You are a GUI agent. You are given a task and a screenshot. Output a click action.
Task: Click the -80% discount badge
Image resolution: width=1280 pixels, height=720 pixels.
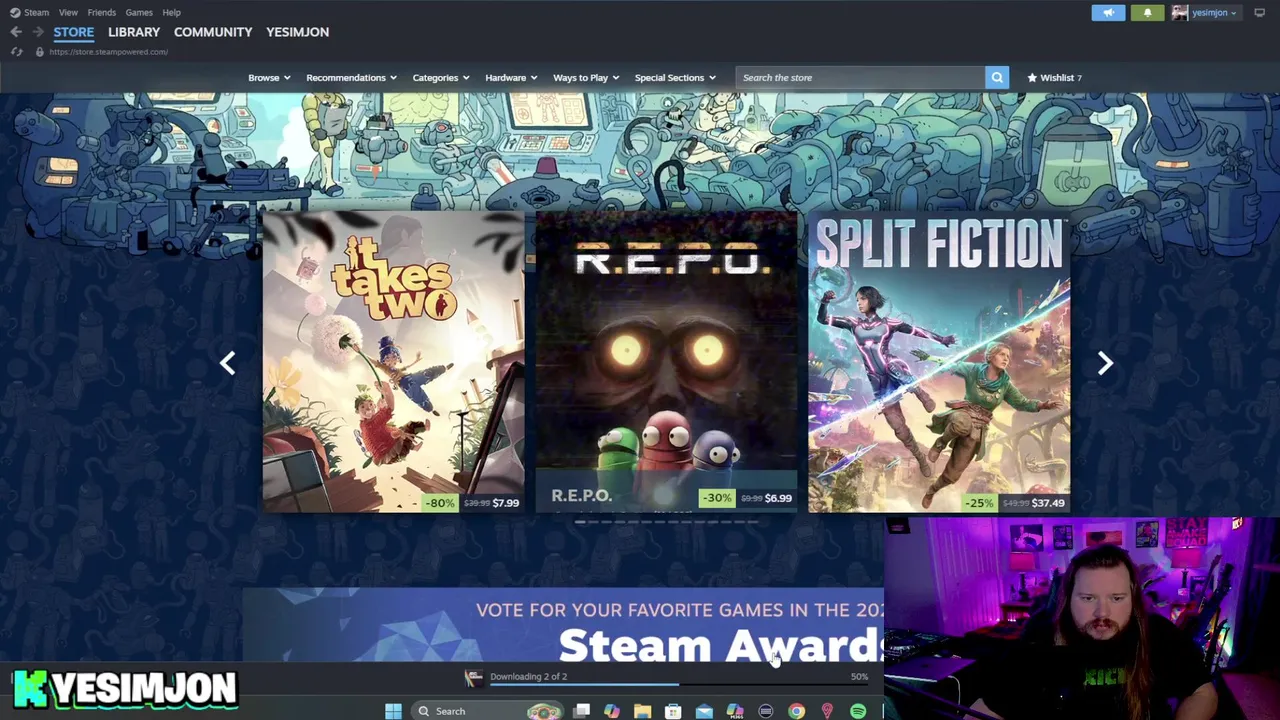439,503
